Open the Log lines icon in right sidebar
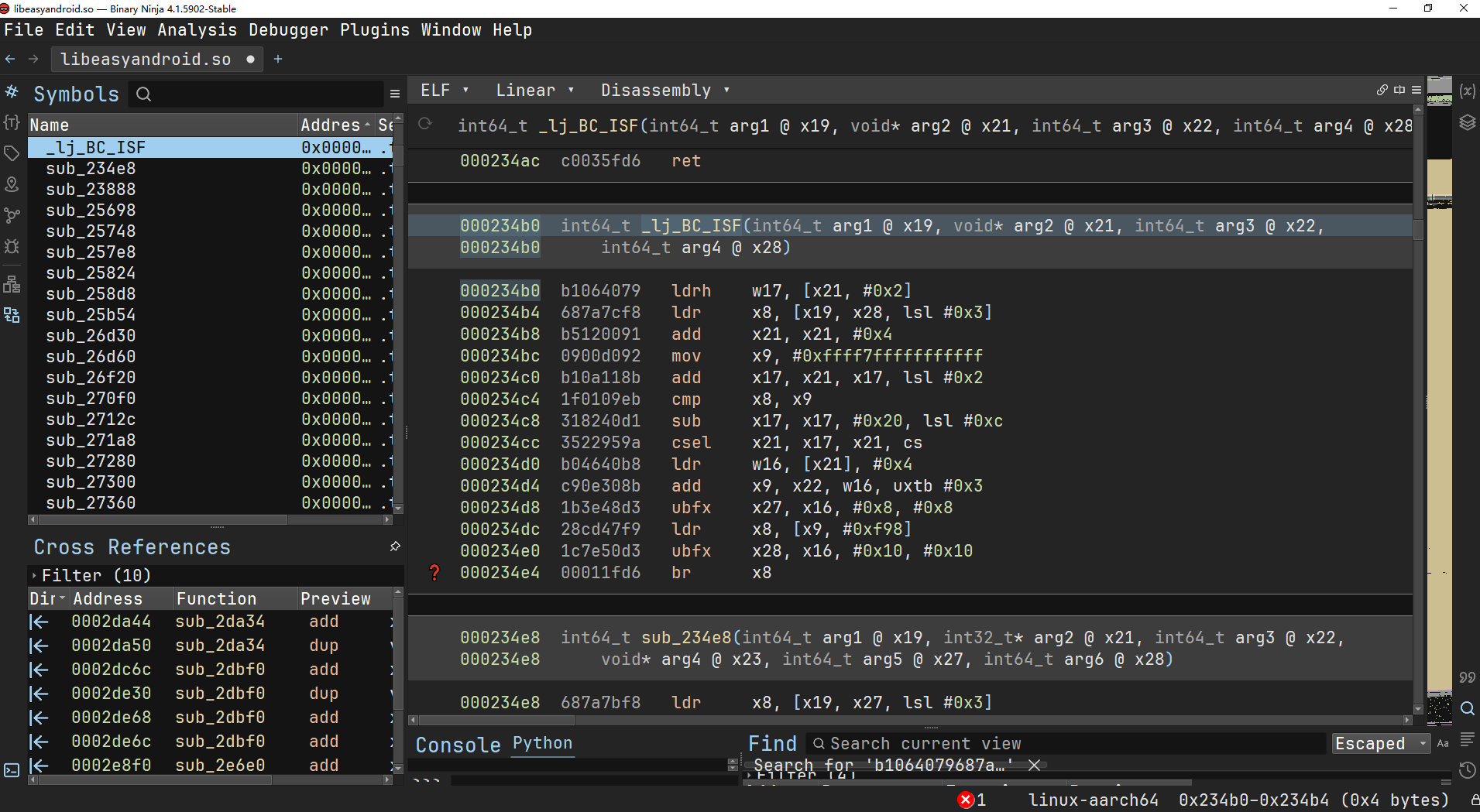1480x812 pixels. pos(1467,739)
